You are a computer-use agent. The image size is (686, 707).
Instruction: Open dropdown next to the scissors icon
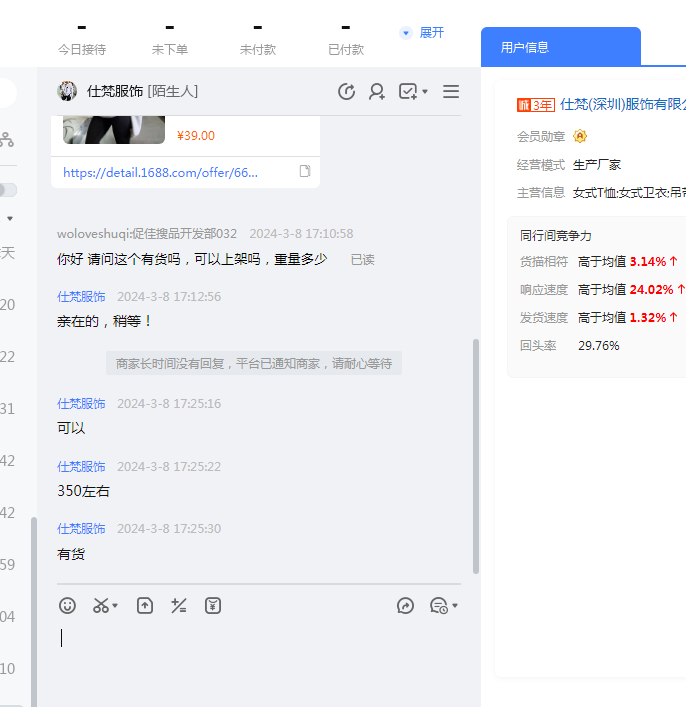(115, 606)
